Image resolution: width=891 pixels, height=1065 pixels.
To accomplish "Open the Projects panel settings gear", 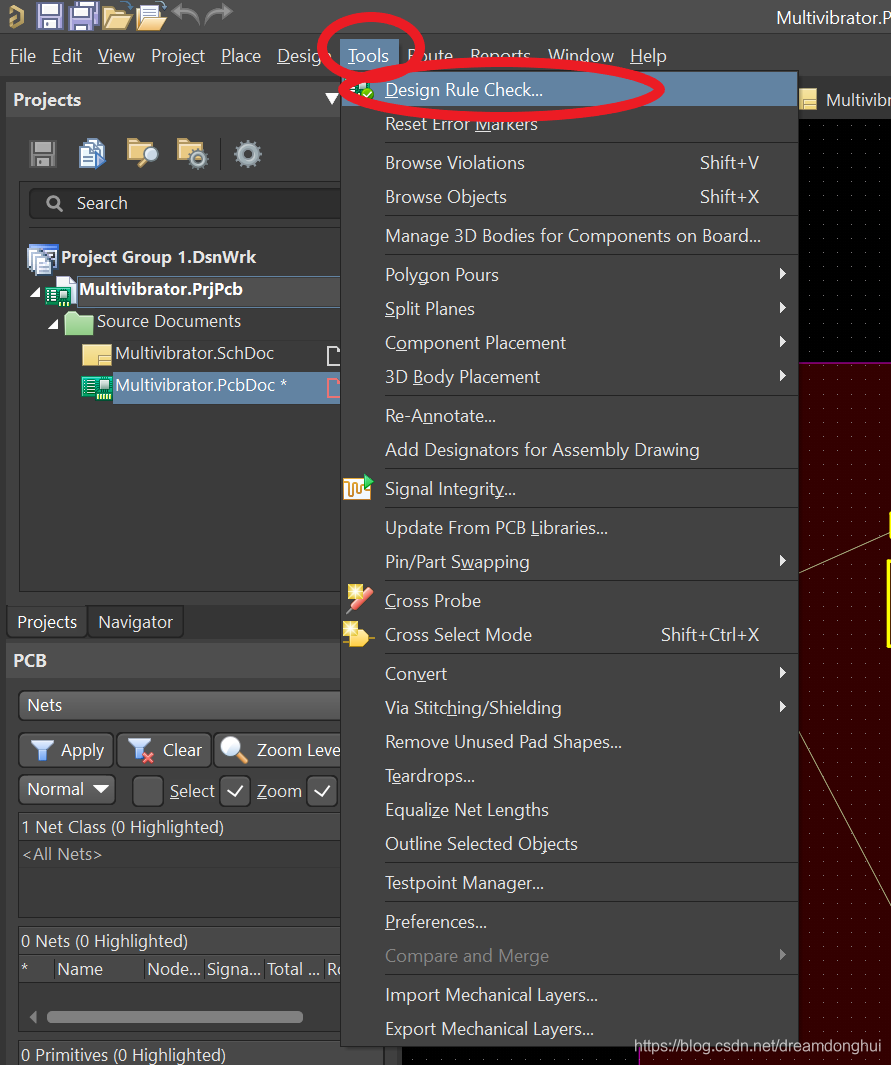I will [248, 154].
